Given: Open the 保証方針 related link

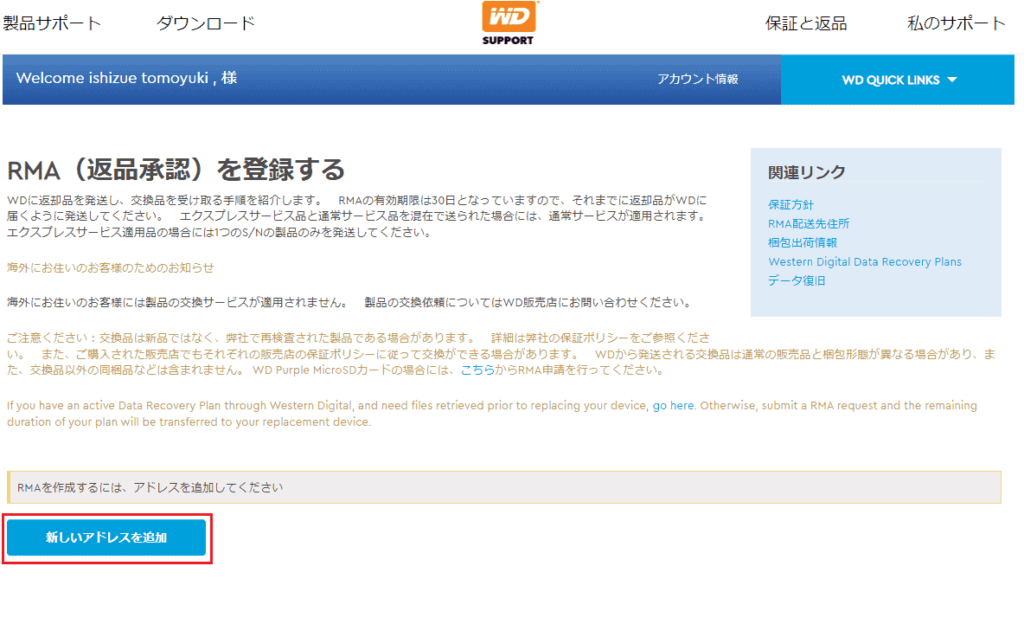Looking at the screenshot, I should pyautogui.click(x=790, y=205).
